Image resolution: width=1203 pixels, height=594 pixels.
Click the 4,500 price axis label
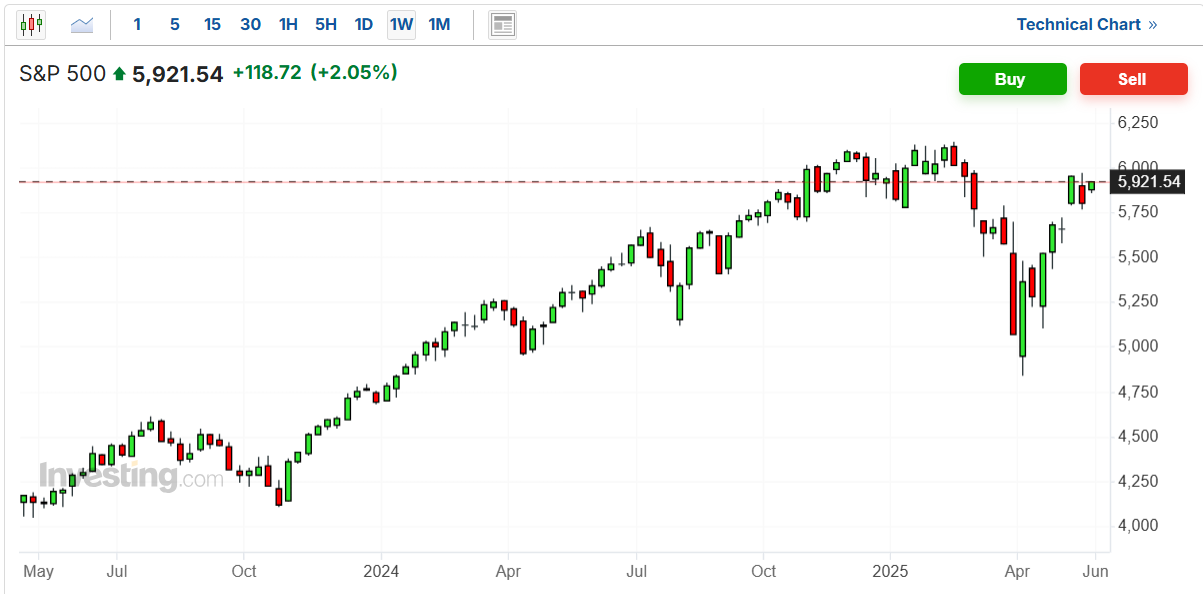coord(1137,436)
